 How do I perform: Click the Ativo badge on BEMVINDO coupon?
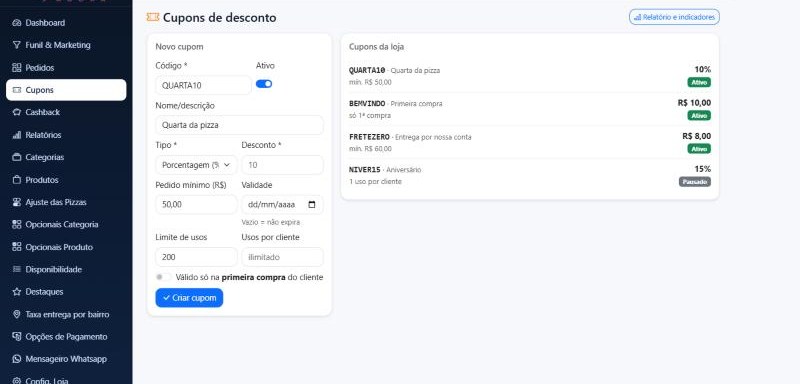(699, 115)
